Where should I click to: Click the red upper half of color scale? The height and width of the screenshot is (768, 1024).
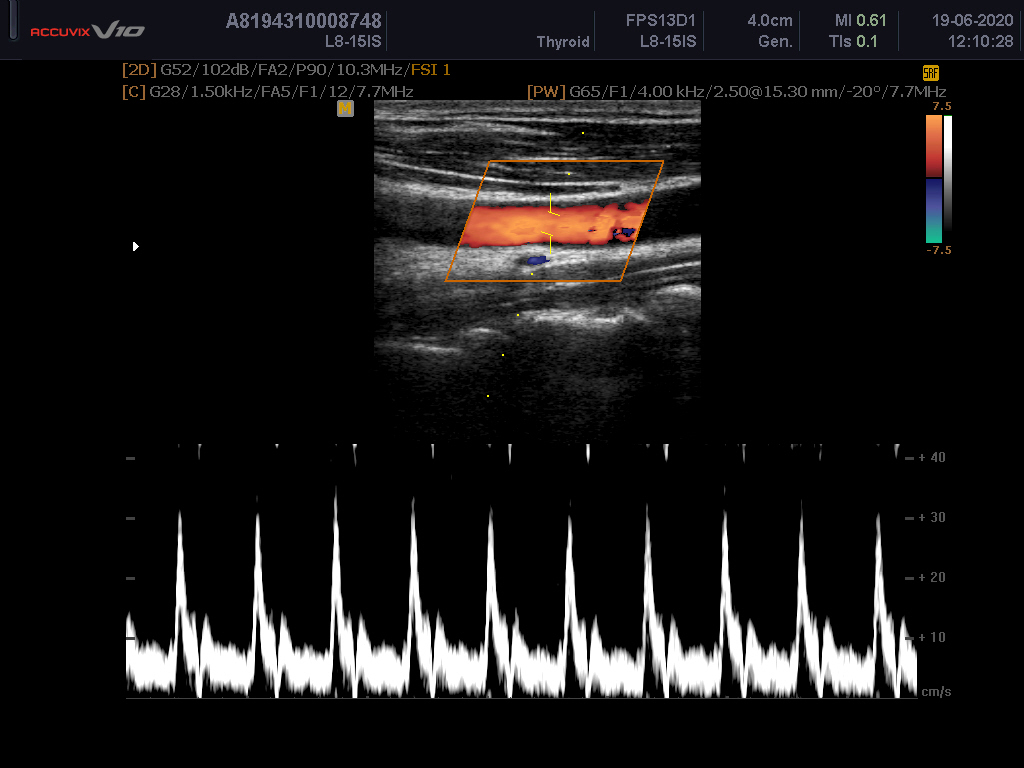[933, 147]
